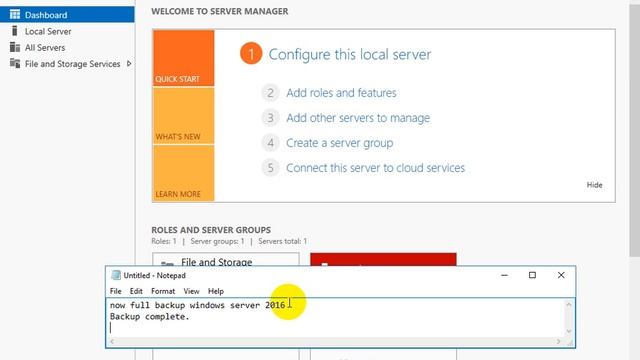Click step 5 number circle

coord(270,168)
